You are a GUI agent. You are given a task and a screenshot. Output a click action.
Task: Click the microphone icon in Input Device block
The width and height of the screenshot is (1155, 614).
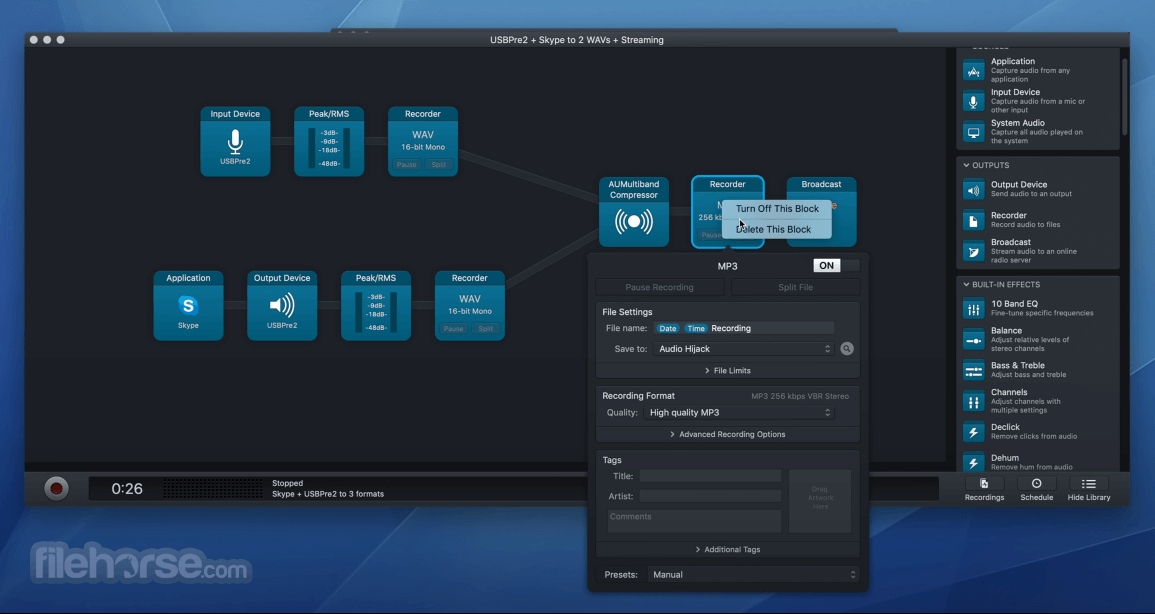point(235,141)
